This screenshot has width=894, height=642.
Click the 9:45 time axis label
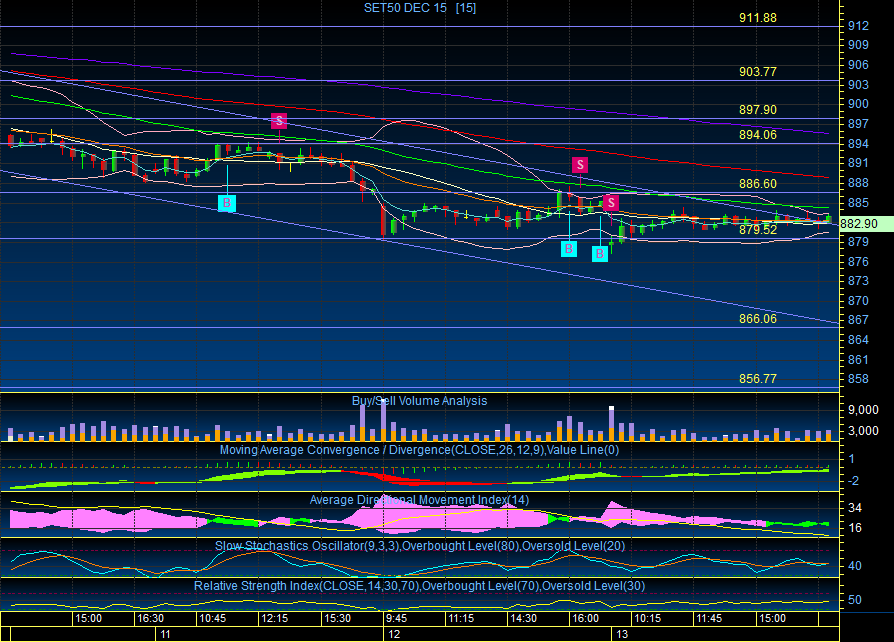pos(396,619)
